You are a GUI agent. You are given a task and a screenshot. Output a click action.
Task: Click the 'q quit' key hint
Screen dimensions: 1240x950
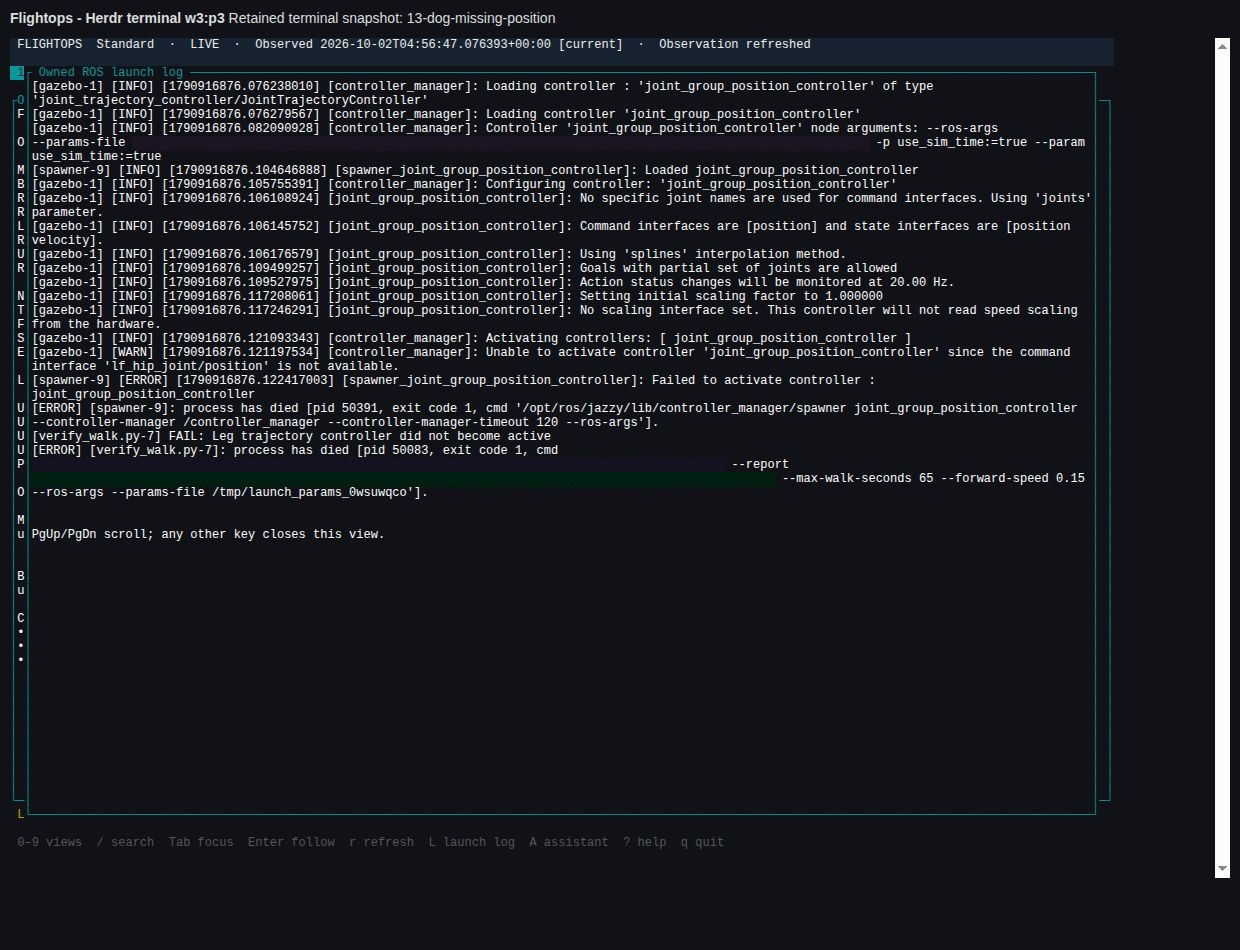(x=703, y=842)
